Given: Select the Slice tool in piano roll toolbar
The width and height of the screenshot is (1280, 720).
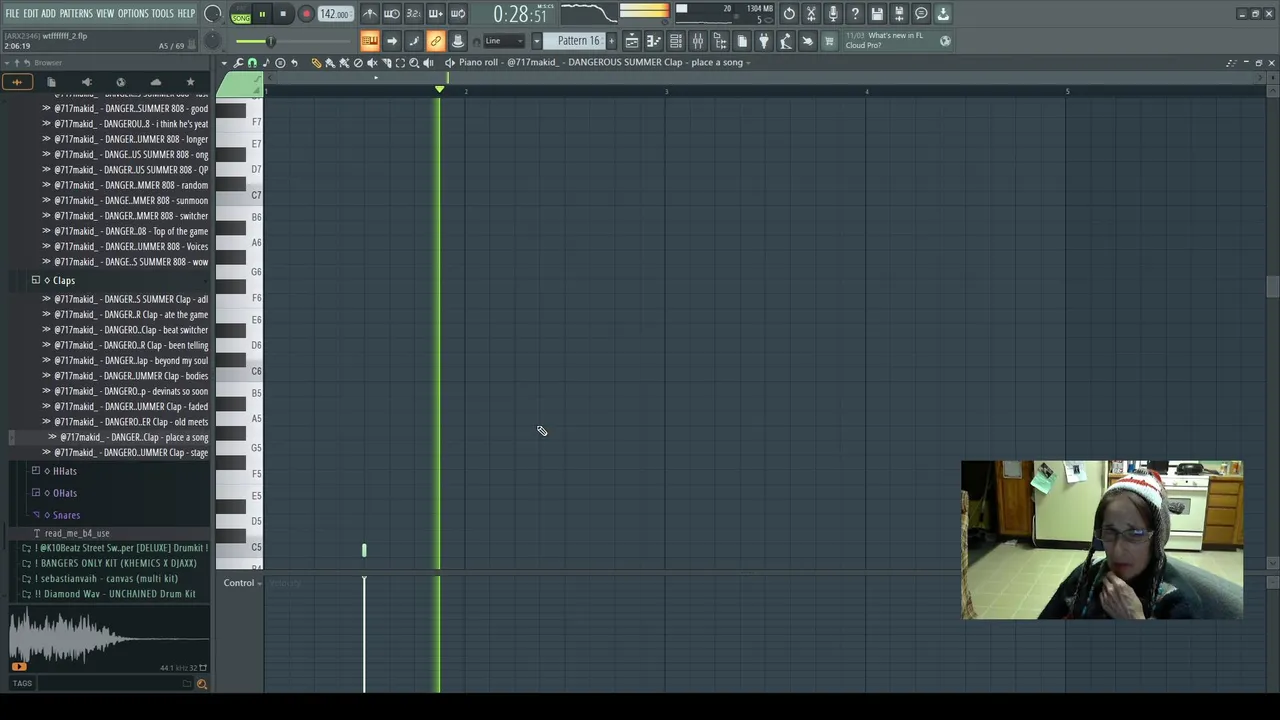Looking at the screenshot, I should pos(386,62).
